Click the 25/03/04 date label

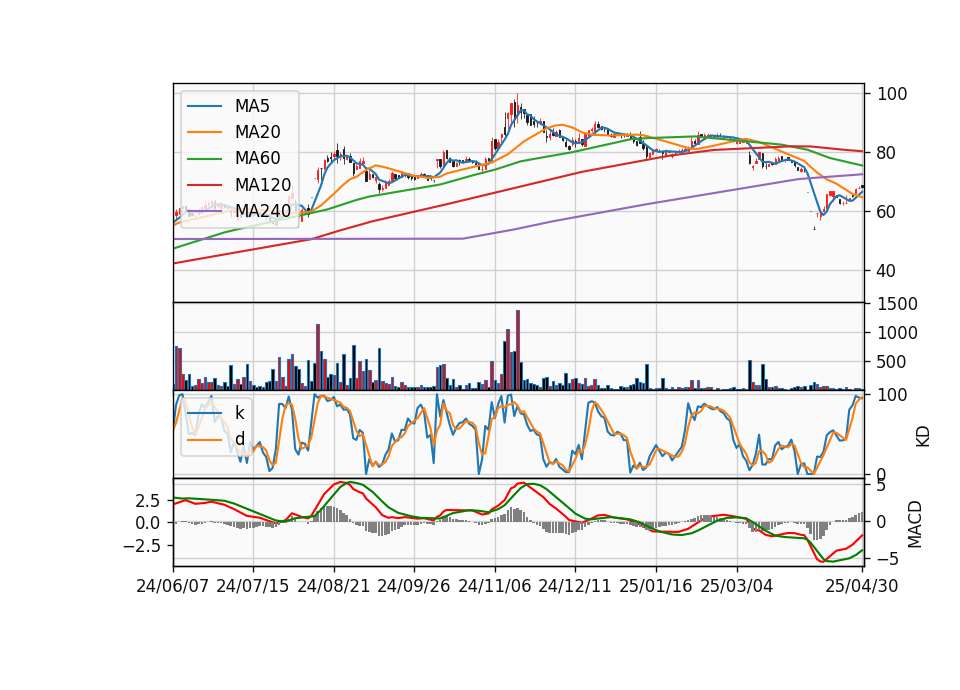click(737, 586)
